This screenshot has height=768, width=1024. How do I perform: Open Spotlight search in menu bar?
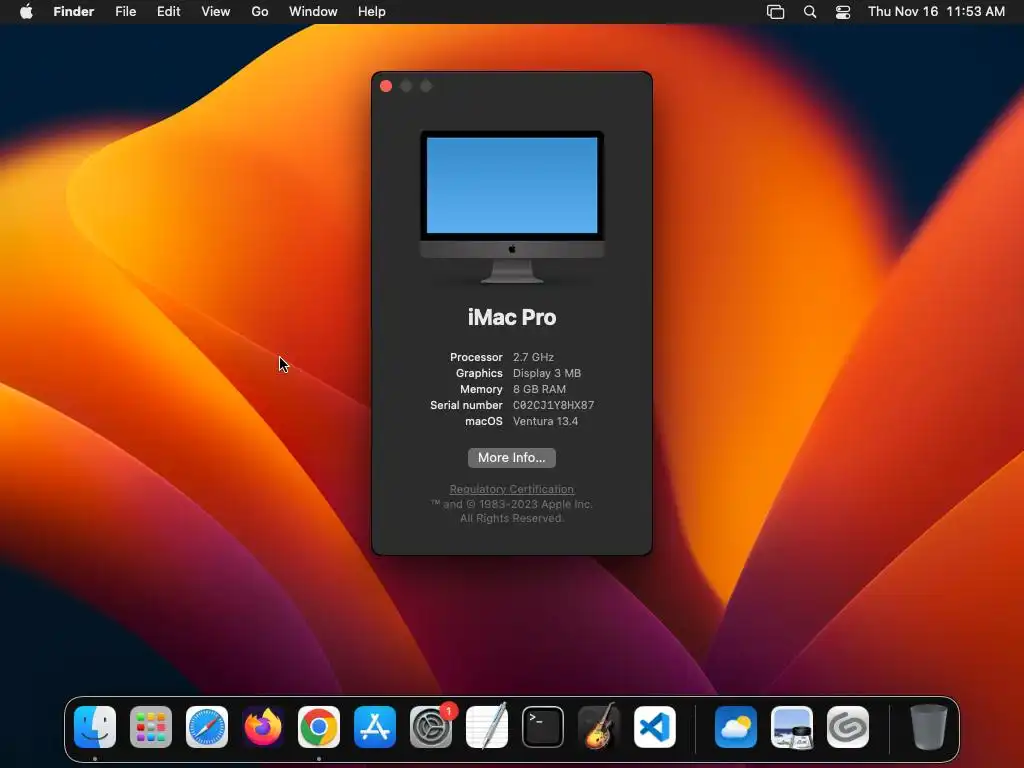[x=810, y=12]
